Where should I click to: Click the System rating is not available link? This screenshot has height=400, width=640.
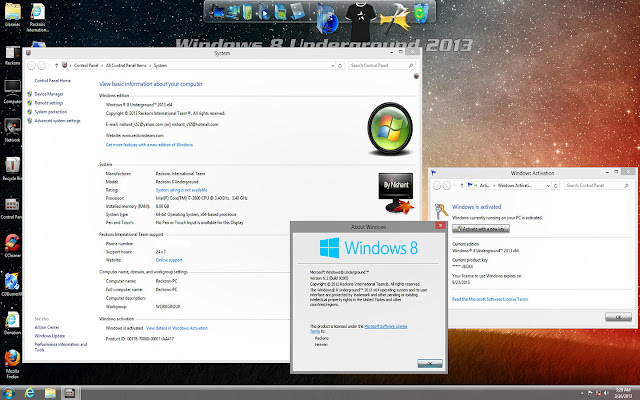(x=182, y=190)
